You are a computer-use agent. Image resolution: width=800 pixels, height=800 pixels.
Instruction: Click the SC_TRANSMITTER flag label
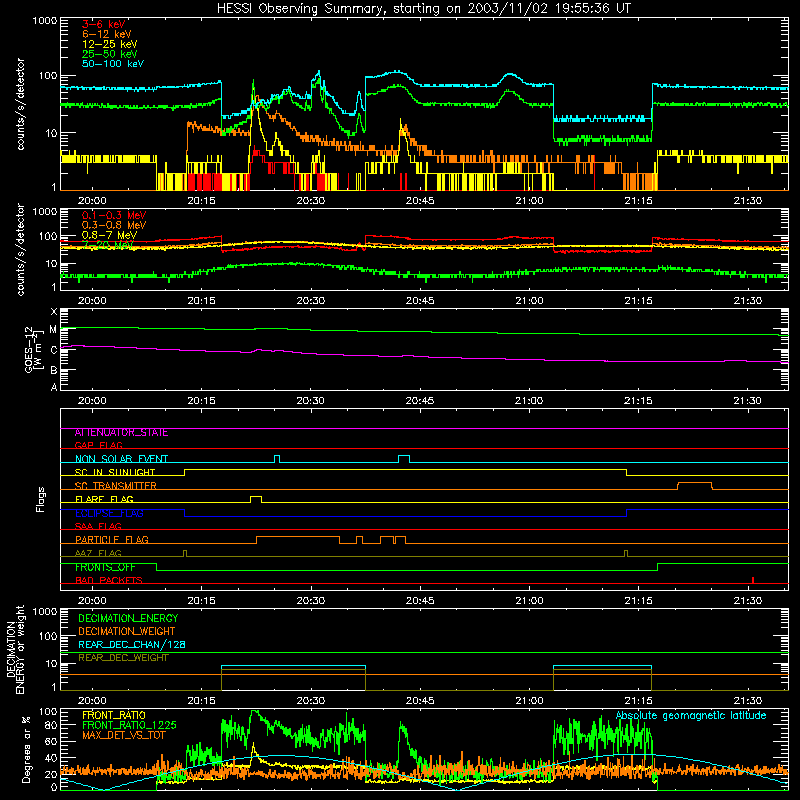pos(115,486)
